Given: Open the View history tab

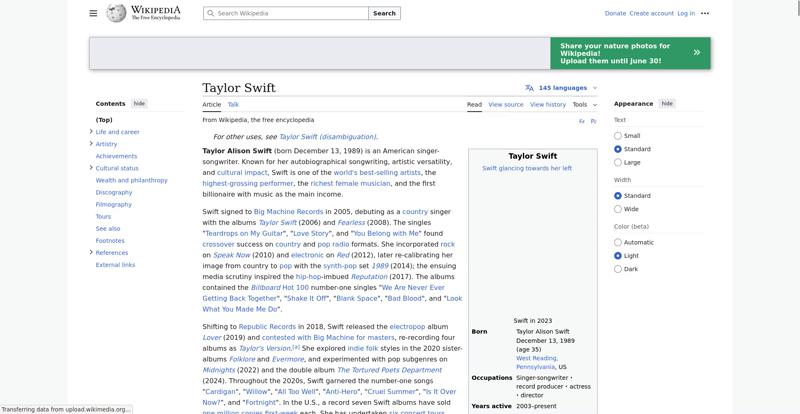Looking at the screenshot, I should click(548, 105).
